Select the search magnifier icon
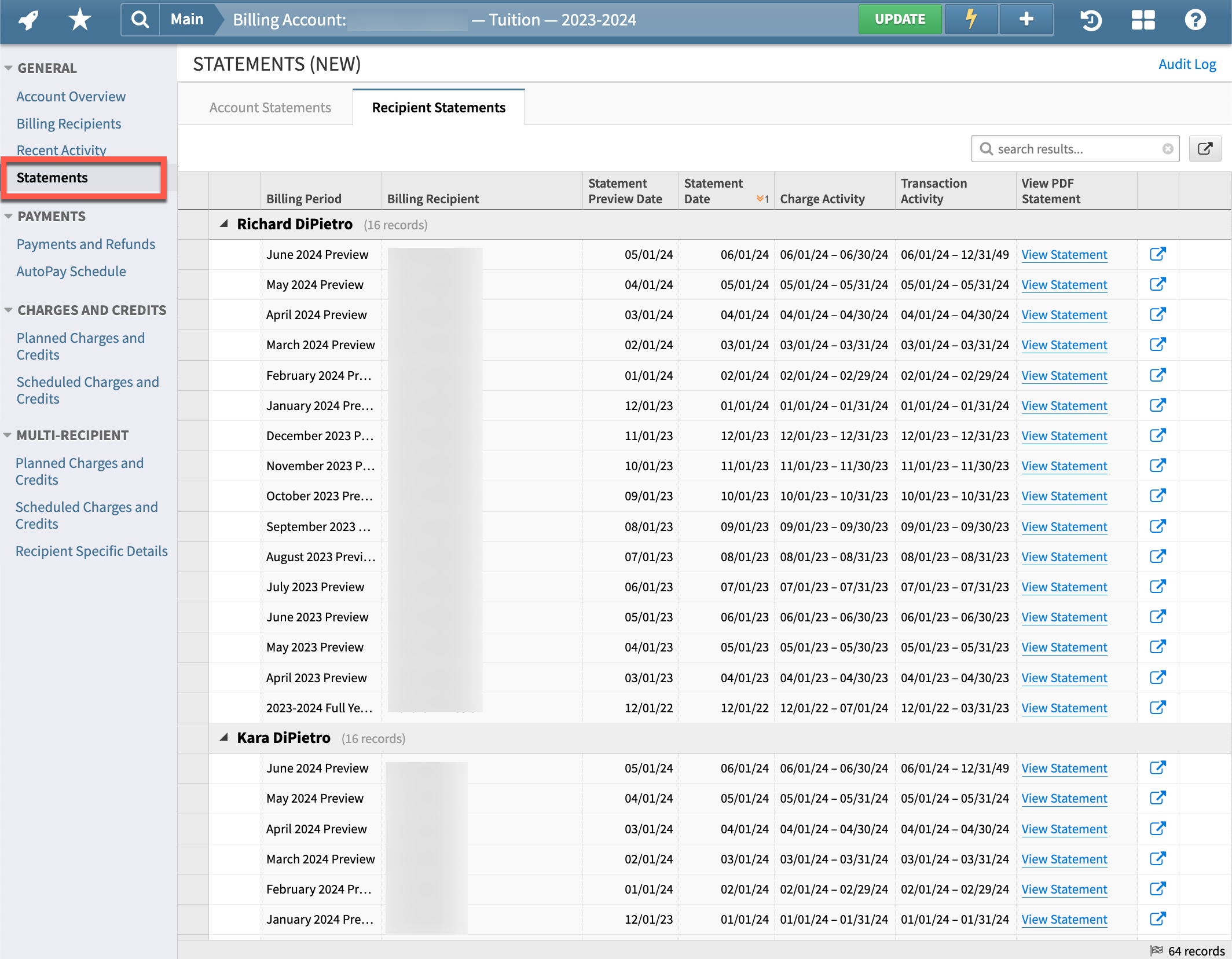This screenshot has width=1232, height=959. (140, 19)
